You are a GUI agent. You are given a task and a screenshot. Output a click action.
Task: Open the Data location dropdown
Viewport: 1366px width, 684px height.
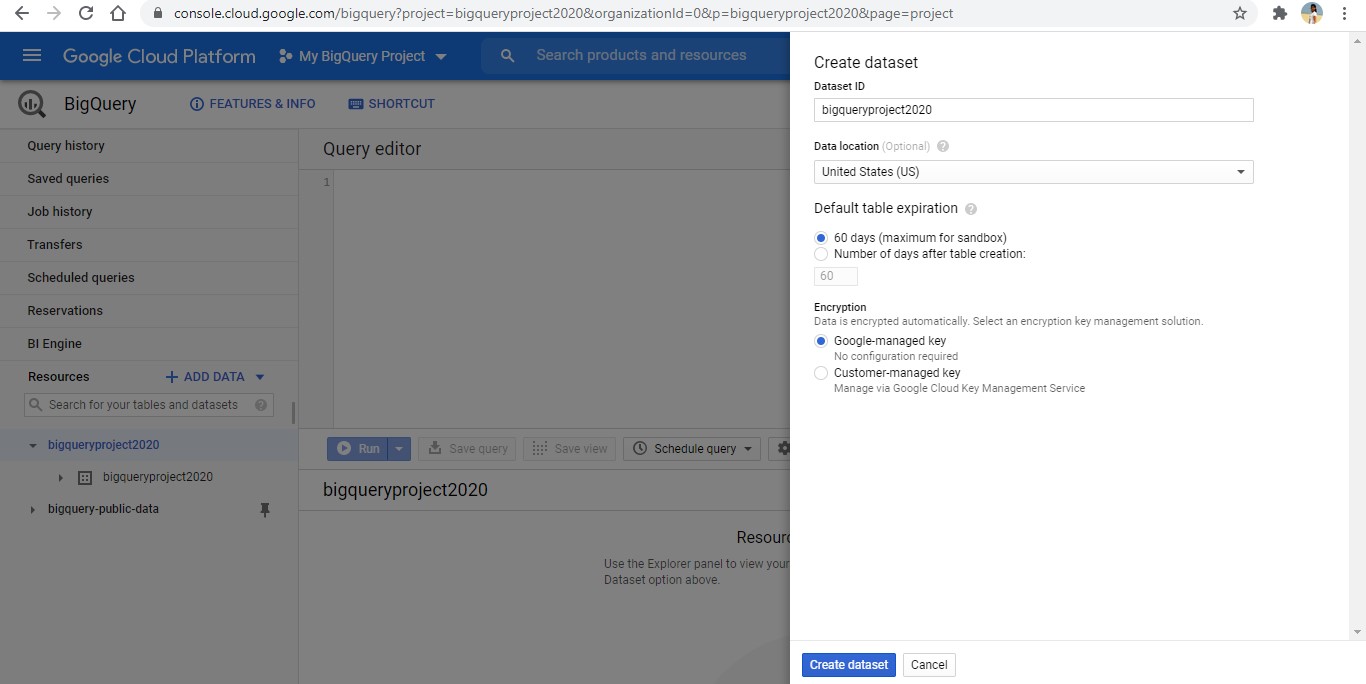[x=1033, y=172]
